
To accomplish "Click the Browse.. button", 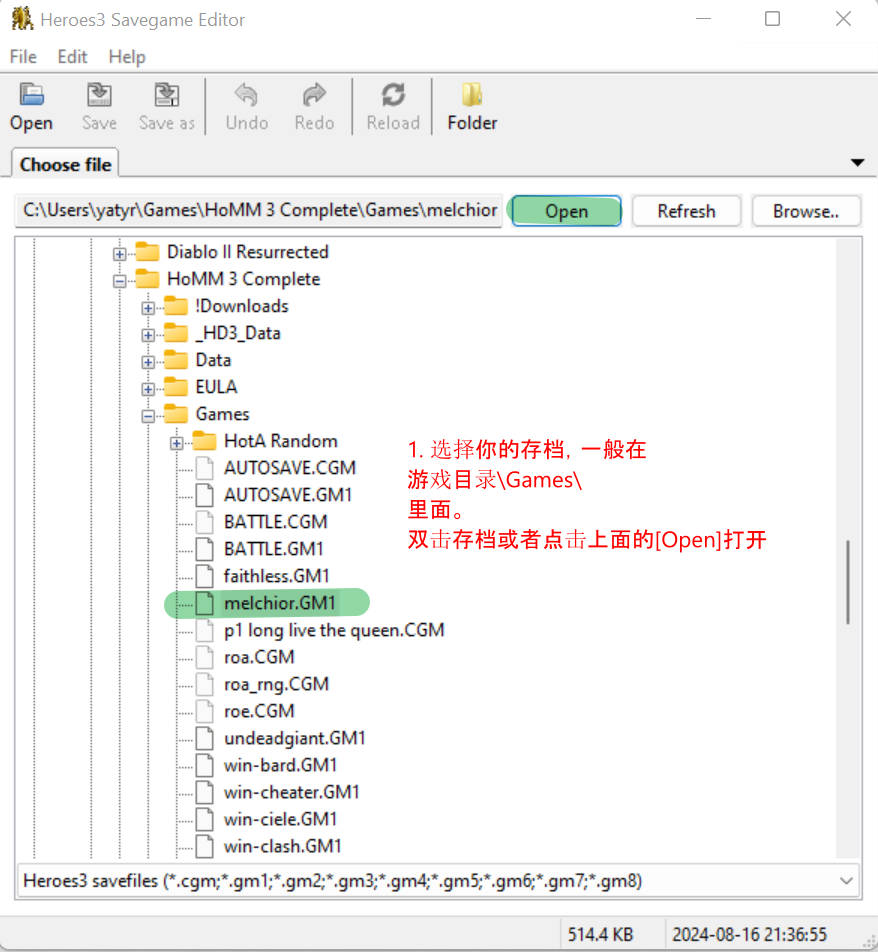I will (x=806, y=211).
